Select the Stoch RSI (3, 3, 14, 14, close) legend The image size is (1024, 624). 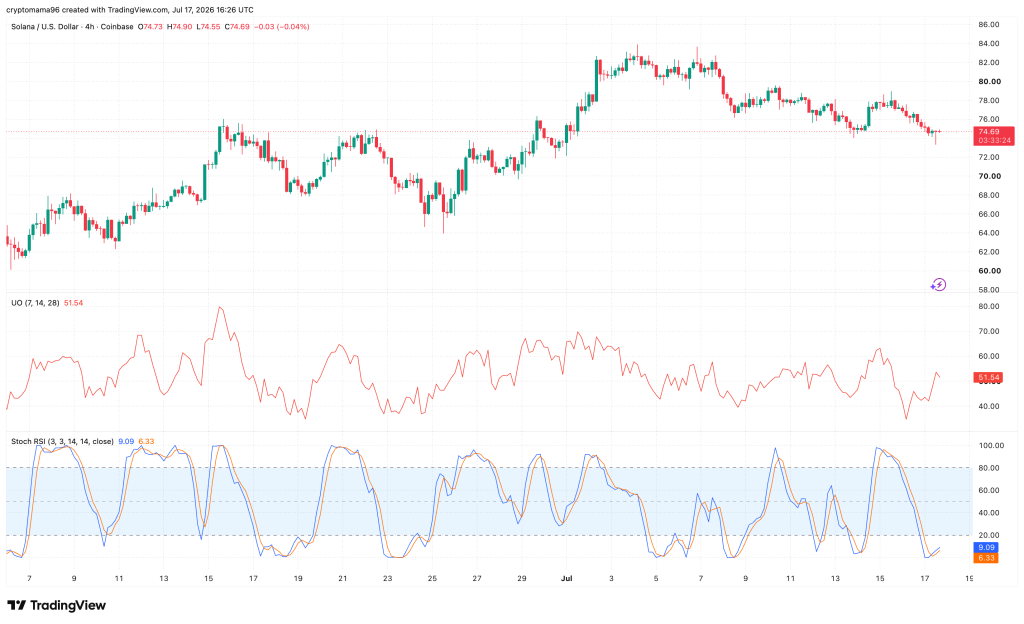[x=62, y=441]
